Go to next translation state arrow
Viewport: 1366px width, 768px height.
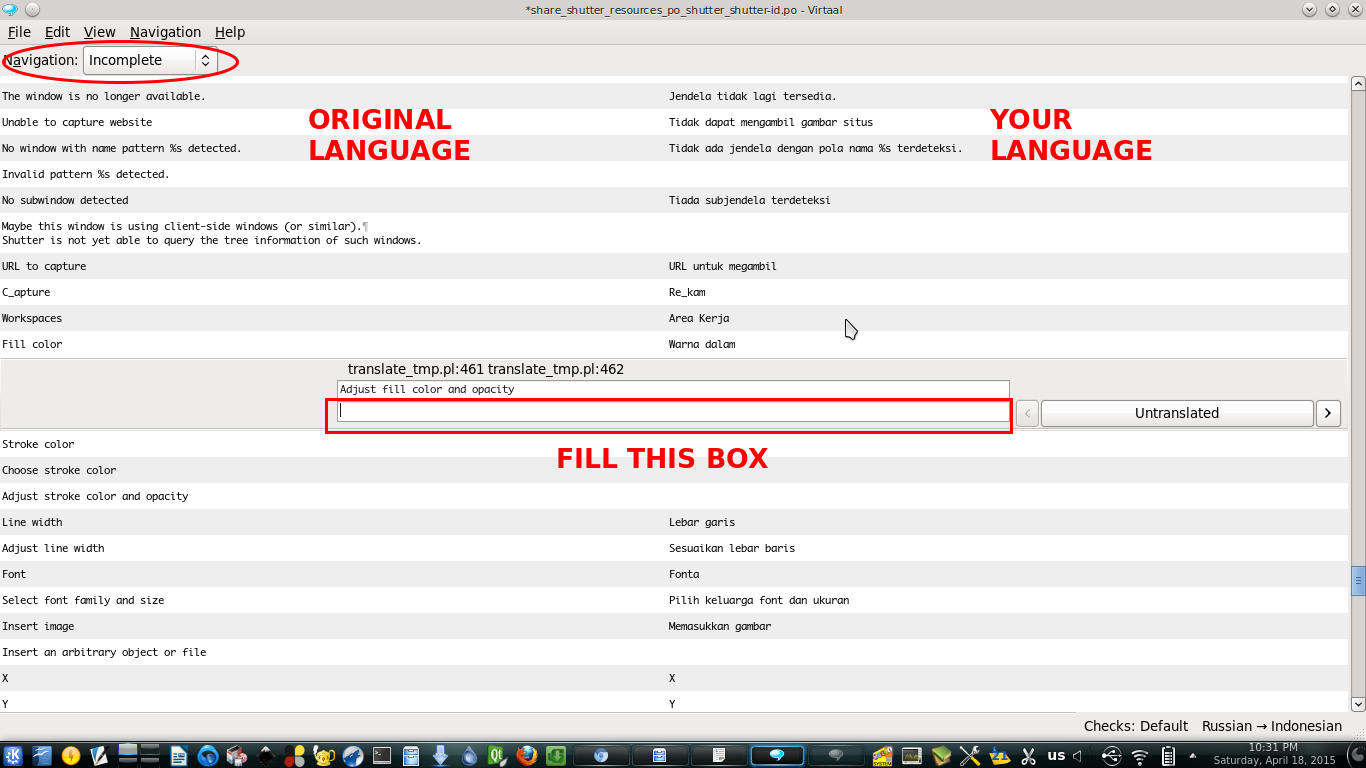click(x=1328, y=413)
